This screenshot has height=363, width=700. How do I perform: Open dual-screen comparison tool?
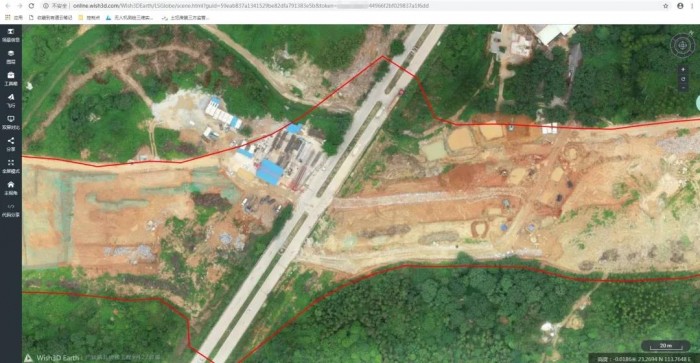[11, 122]
